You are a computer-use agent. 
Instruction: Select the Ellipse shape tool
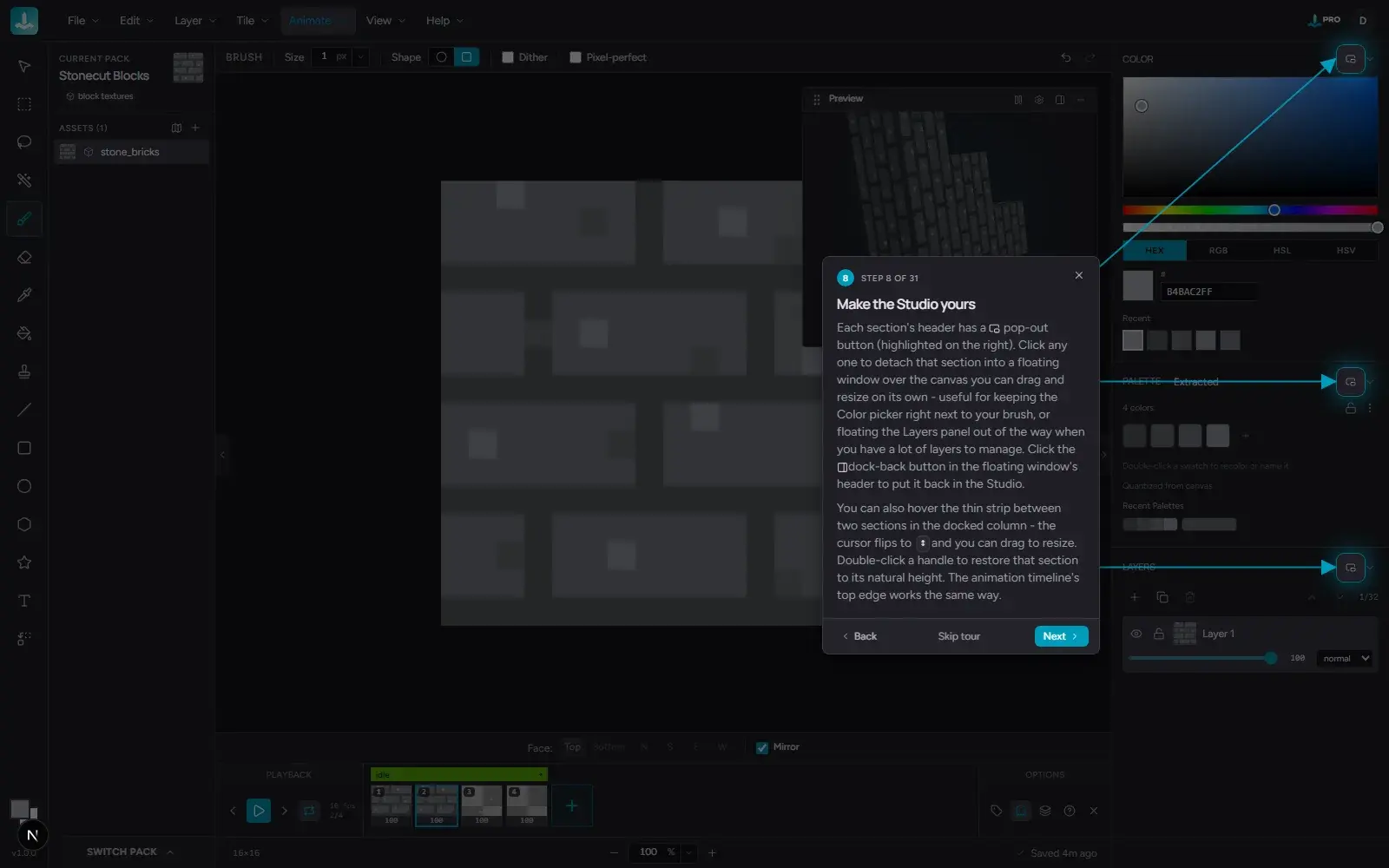pos(24,486)
